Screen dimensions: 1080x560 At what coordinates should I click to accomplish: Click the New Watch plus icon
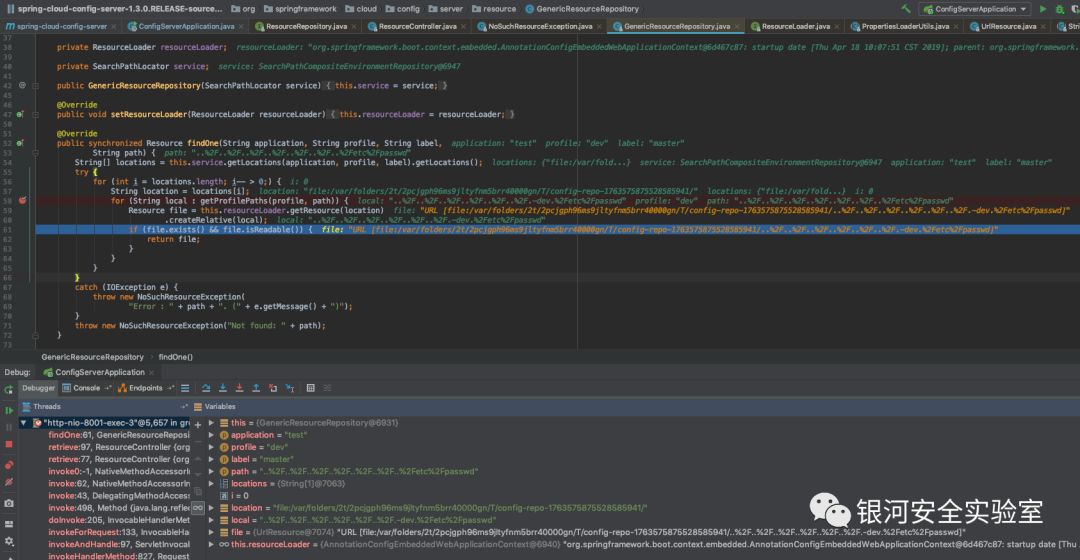[198, 425]
